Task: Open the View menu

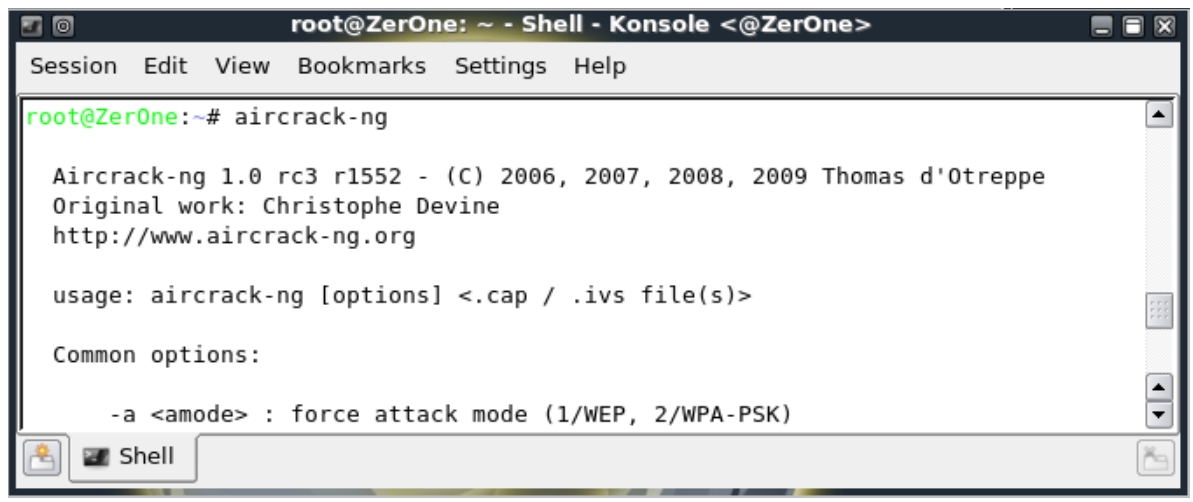Action: coord(242,66)
